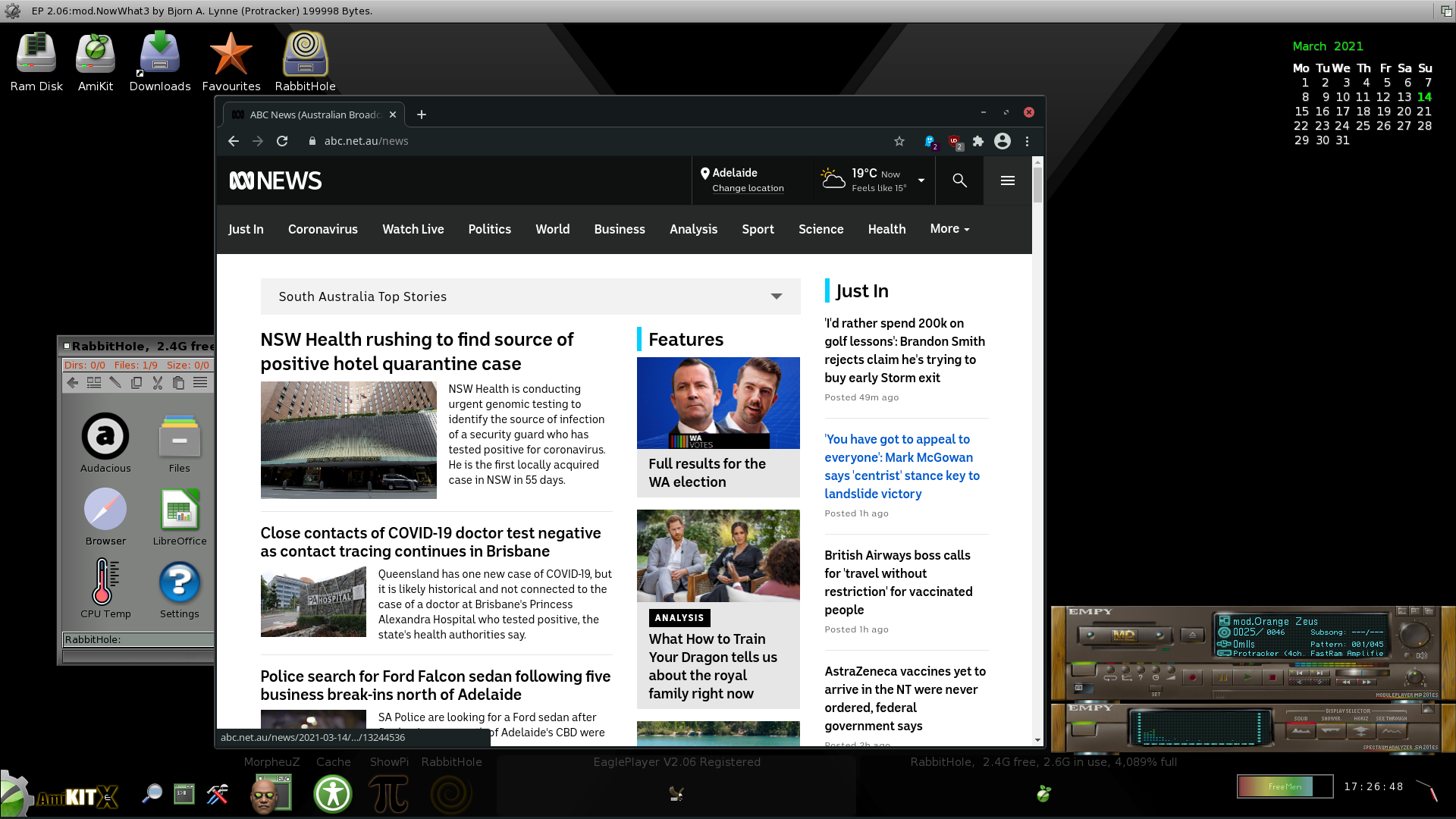Click the Change location link
This screenshot has height=819, width=1456.
click(x=748, y=188)
